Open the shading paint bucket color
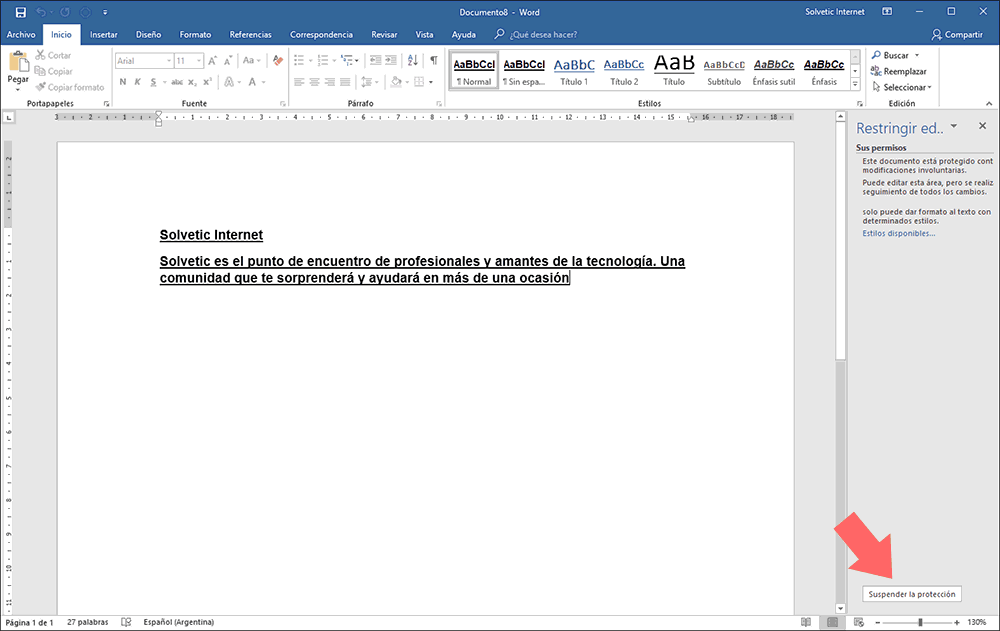This screenshot has width=1000, height=631. tap(396, 82)
